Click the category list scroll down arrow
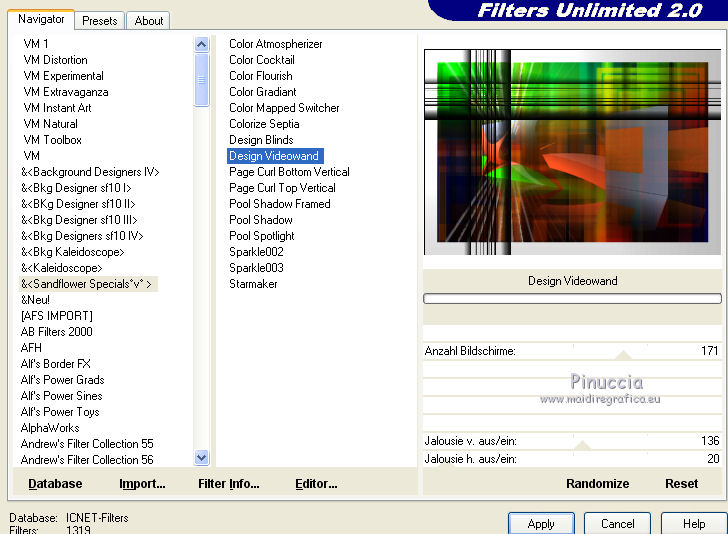Viewport: 728px width, 534px height. [x=202, y=457]
